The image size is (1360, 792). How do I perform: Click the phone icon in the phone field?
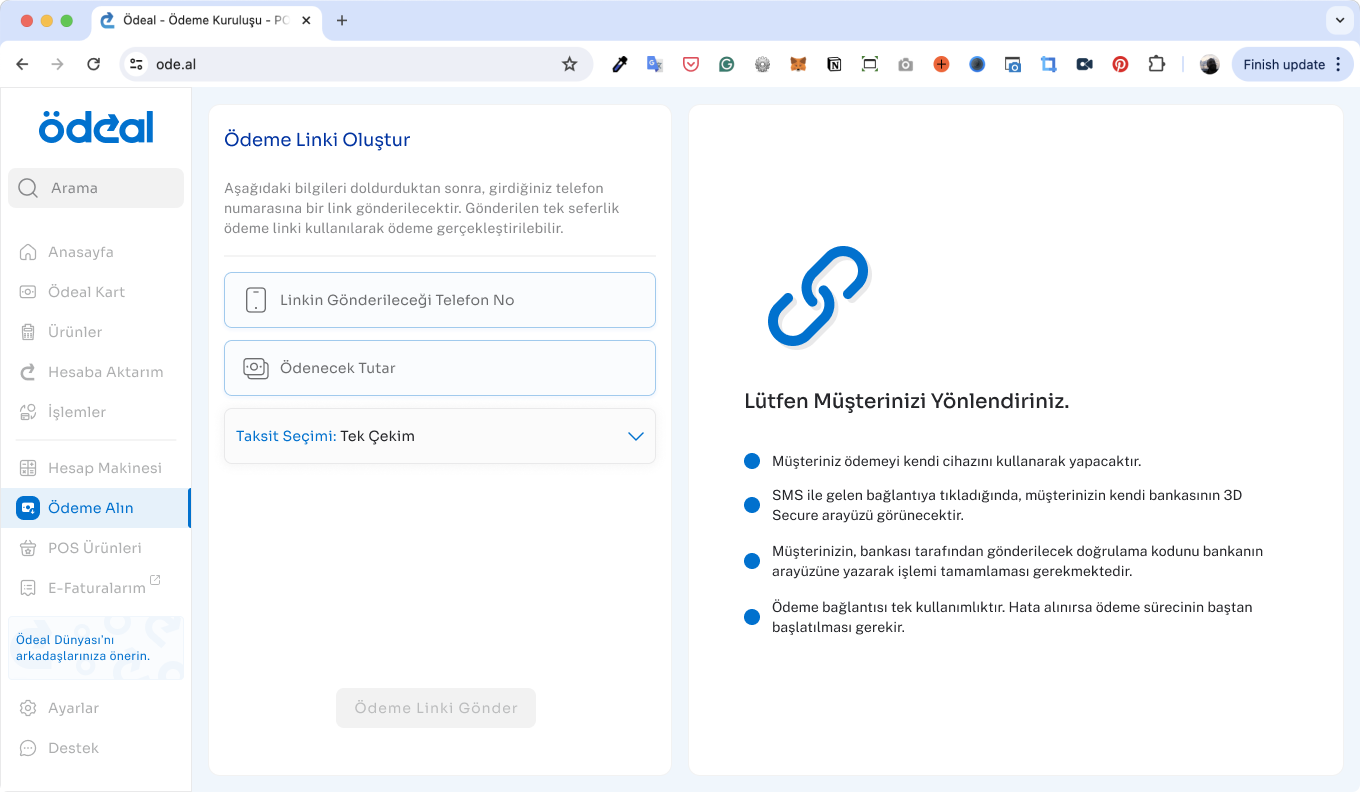click(x=256, y=300)
